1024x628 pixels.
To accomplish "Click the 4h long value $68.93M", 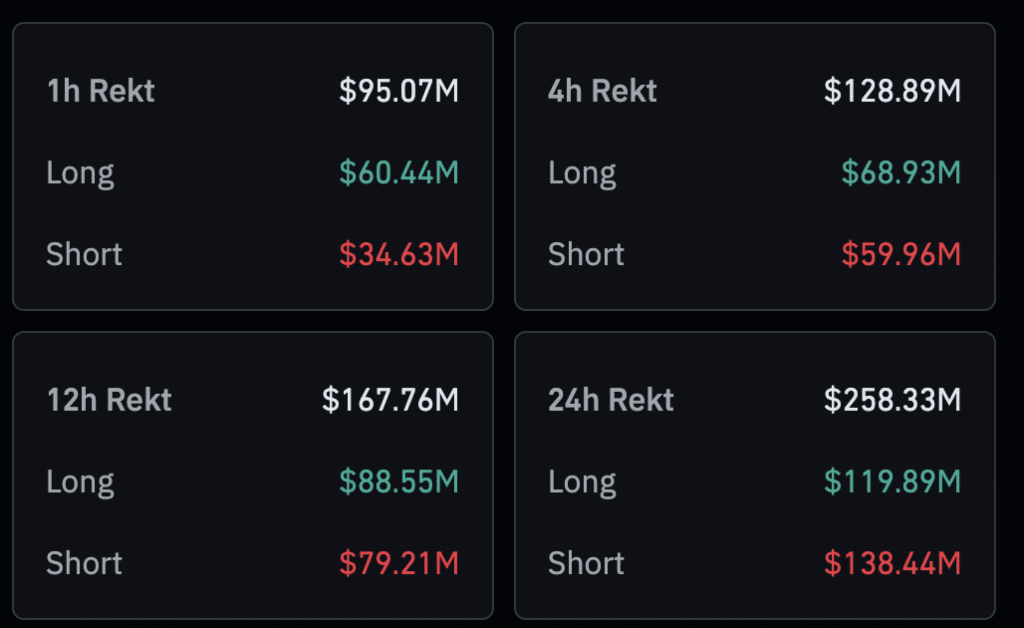I will [x=901, y=173].
